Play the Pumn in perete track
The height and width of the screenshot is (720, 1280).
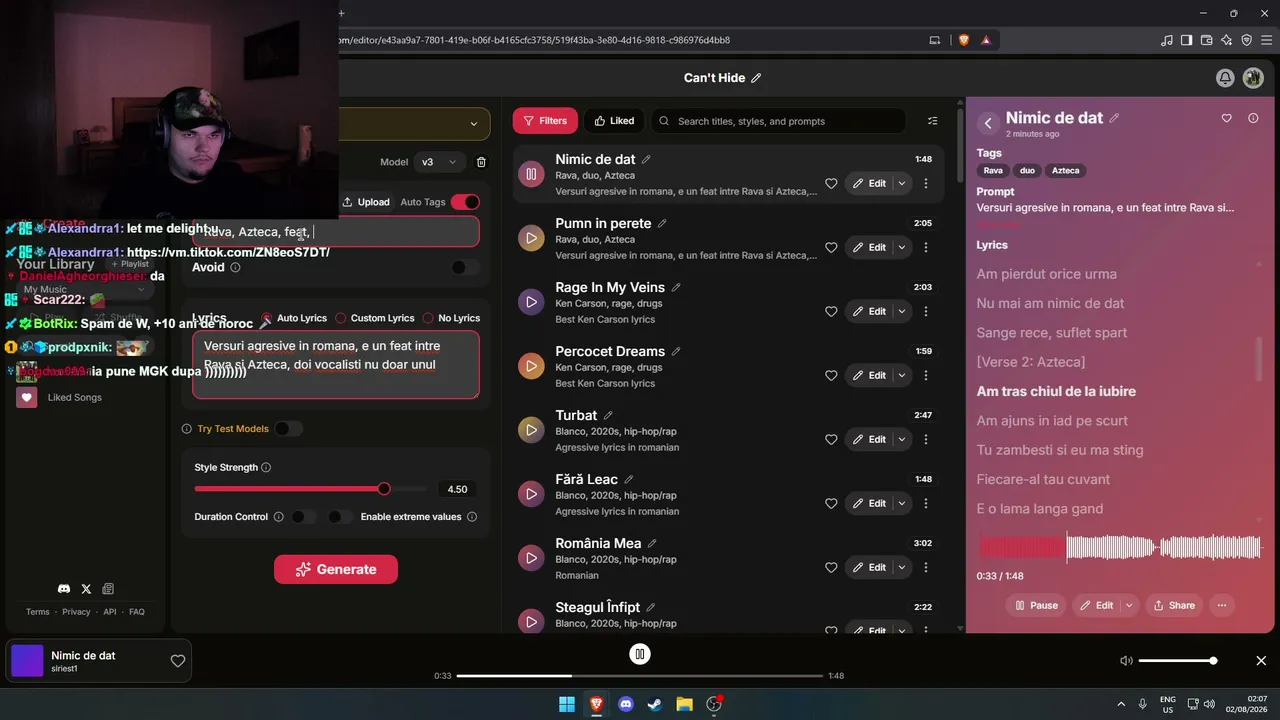click(531, 238)
